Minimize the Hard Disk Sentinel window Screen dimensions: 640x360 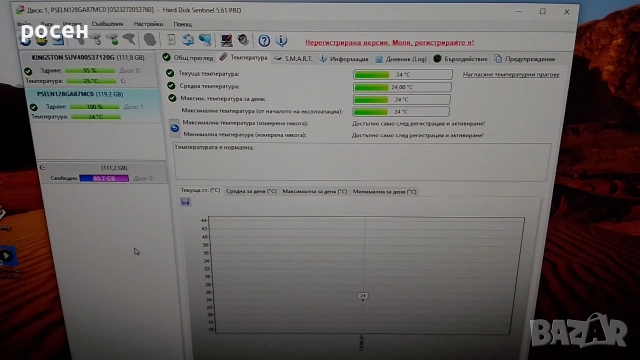519,11
